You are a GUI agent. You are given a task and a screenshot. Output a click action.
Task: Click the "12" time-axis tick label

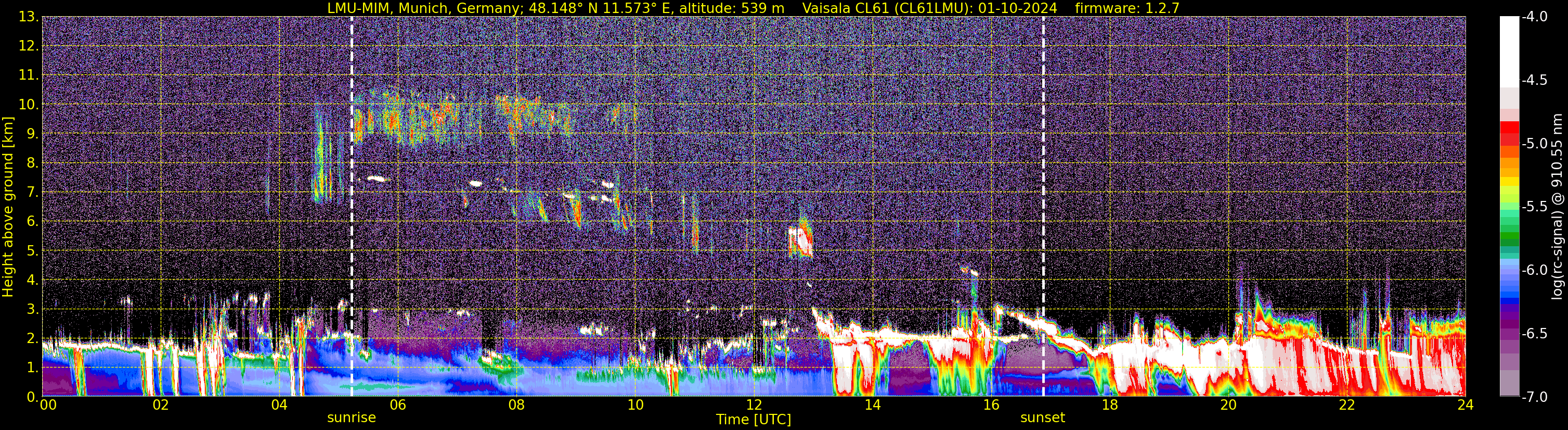coord(754,405)
